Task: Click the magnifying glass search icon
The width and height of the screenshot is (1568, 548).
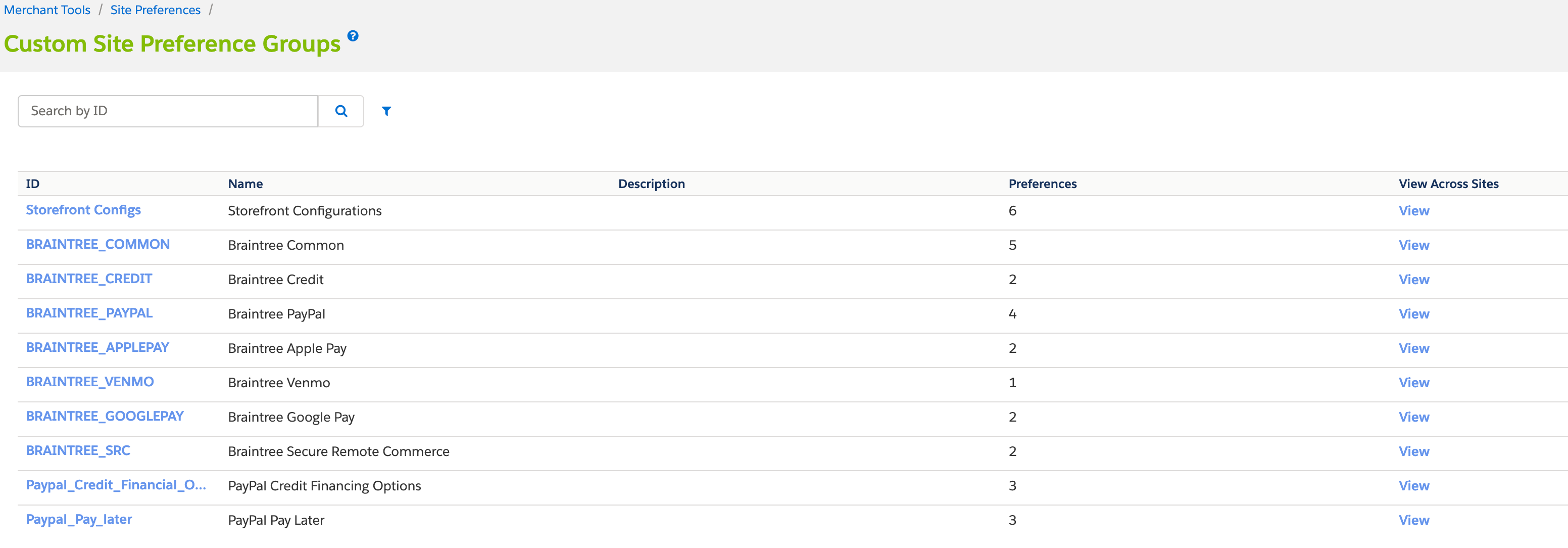Action: [x=341, y=111]
